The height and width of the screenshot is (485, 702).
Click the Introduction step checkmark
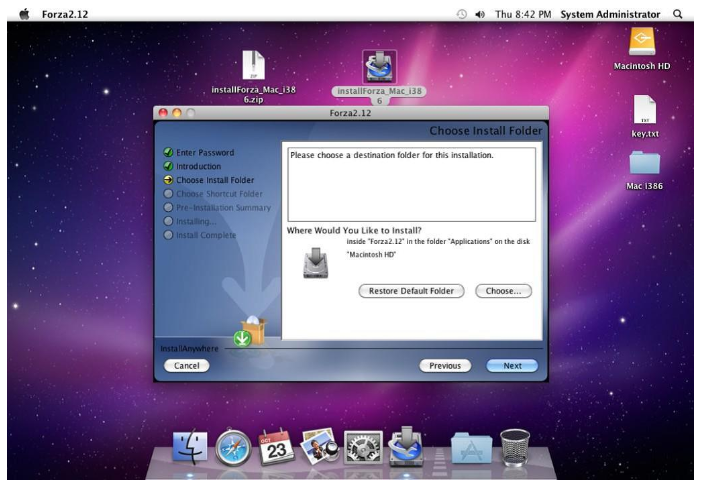coord(168,166)
